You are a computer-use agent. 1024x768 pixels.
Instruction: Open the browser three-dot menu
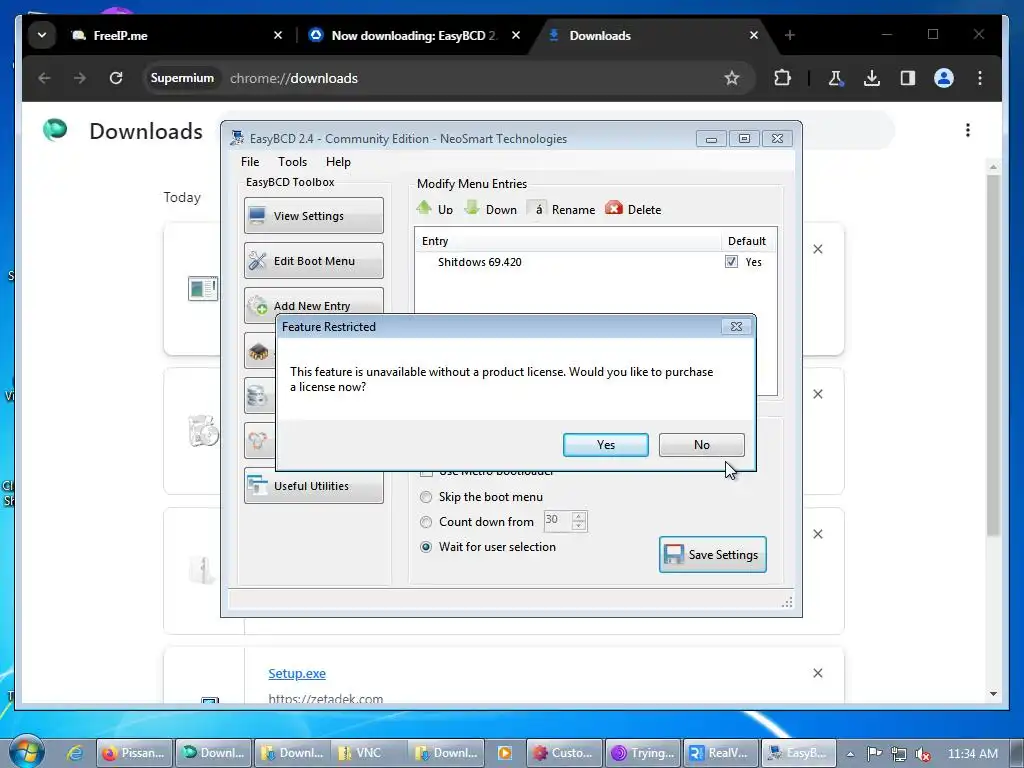click(980, 78)
